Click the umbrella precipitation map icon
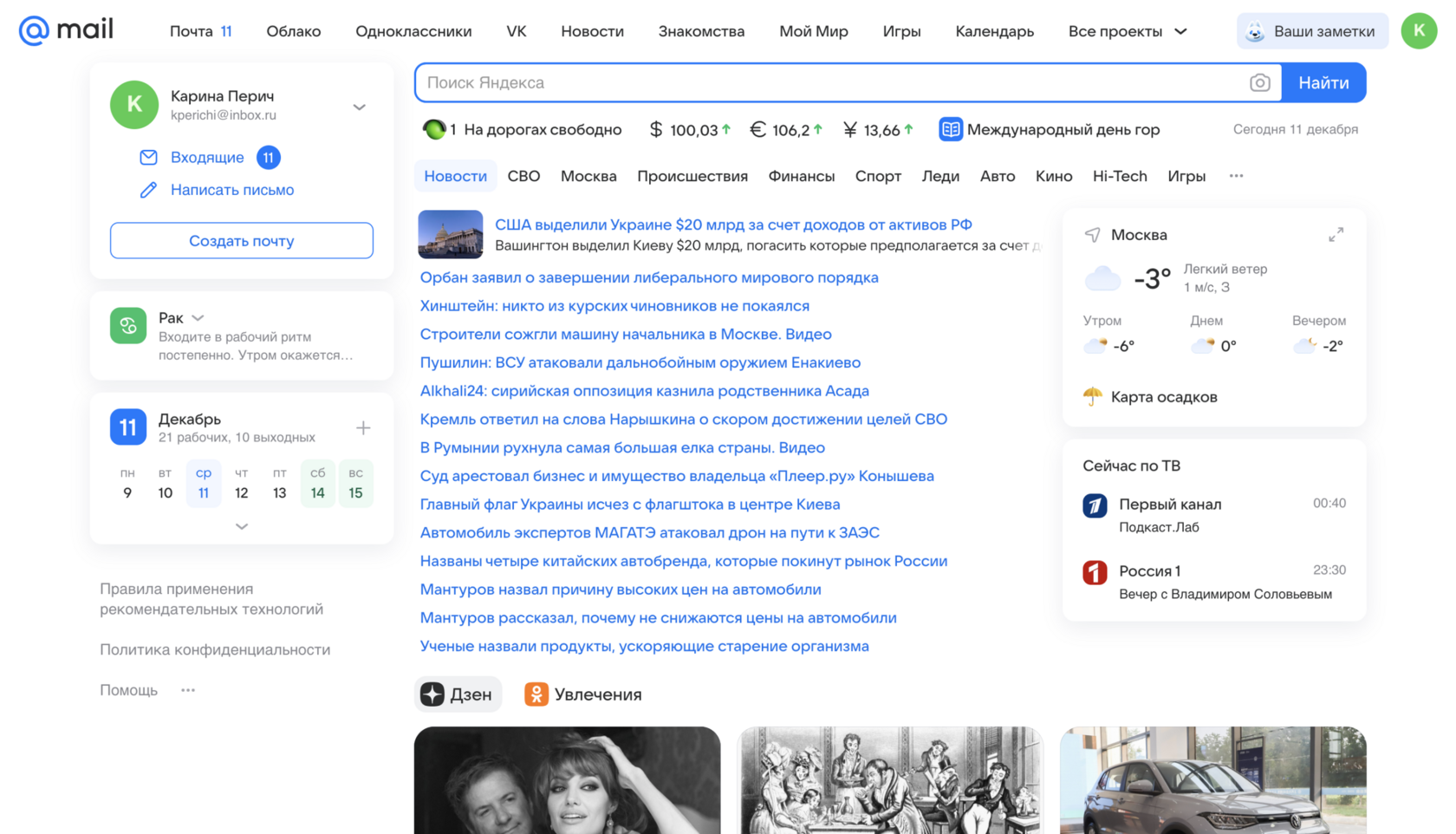The height and width of the screenshot is (834, 1456). (x=1093, y=397)
